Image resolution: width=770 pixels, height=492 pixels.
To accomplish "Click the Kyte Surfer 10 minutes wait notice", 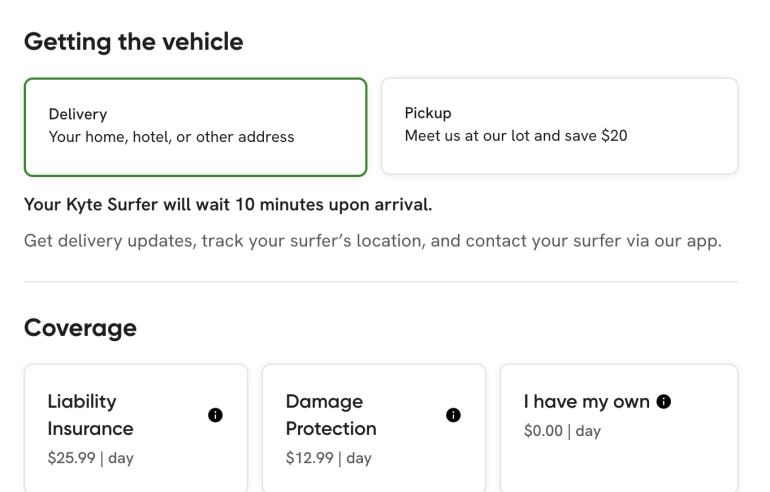I will pos(228,205).
